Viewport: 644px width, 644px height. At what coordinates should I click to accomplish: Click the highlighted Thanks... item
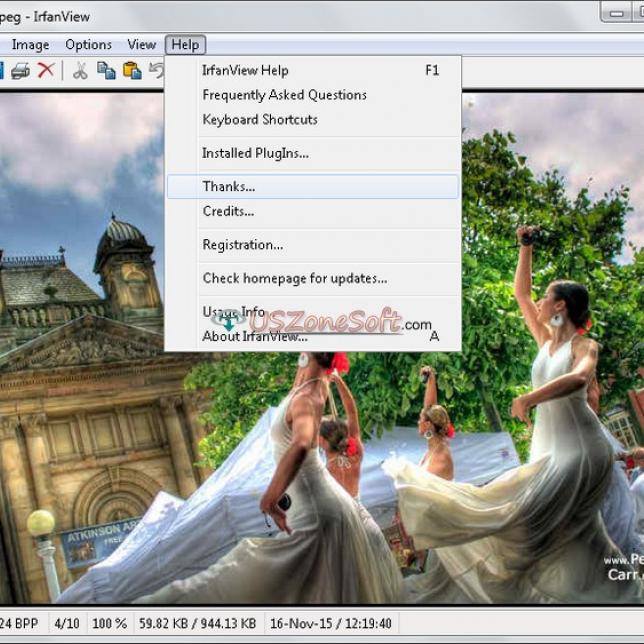point(229,186)
